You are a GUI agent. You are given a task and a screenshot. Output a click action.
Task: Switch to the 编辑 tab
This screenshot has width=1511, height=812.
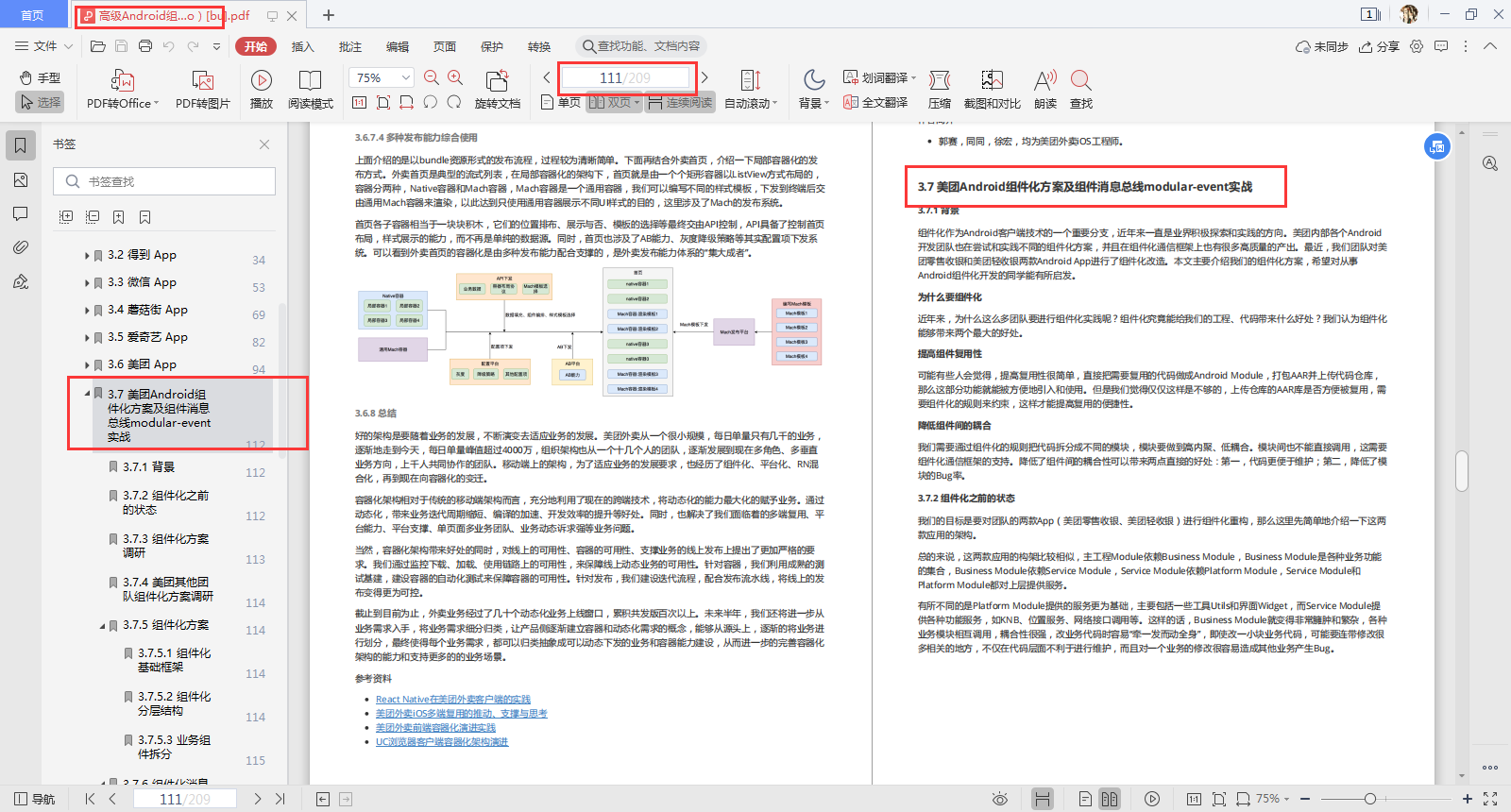(398, 46)
